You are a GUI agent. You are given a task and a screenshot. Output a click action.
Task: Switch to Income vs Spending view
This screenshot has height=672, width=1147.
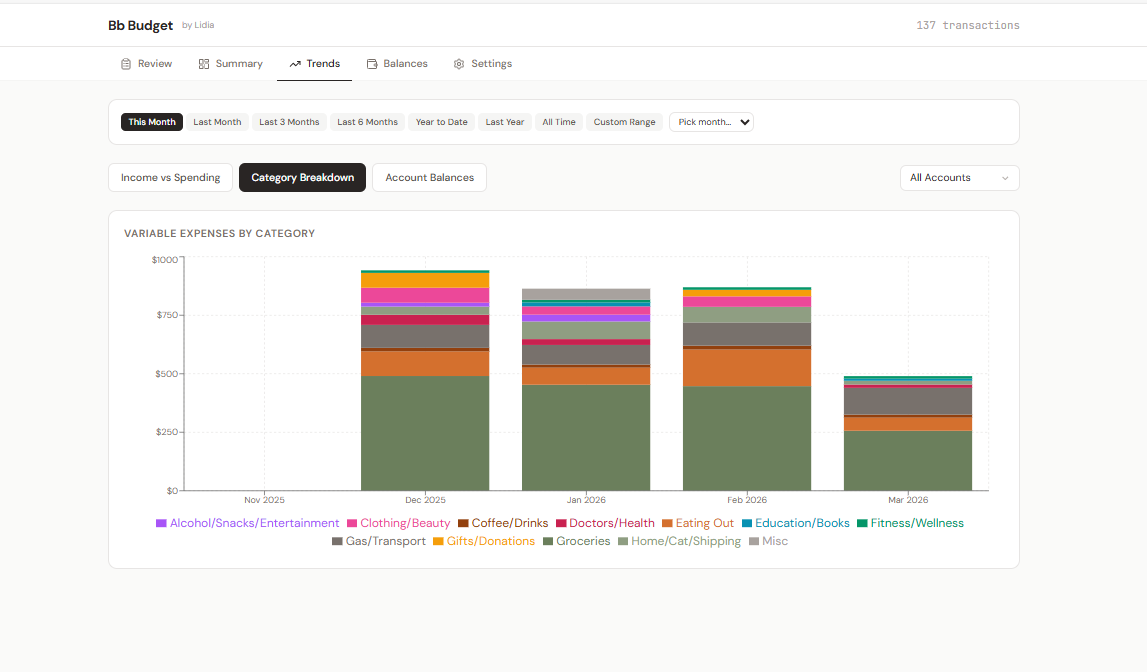point(170,177)
